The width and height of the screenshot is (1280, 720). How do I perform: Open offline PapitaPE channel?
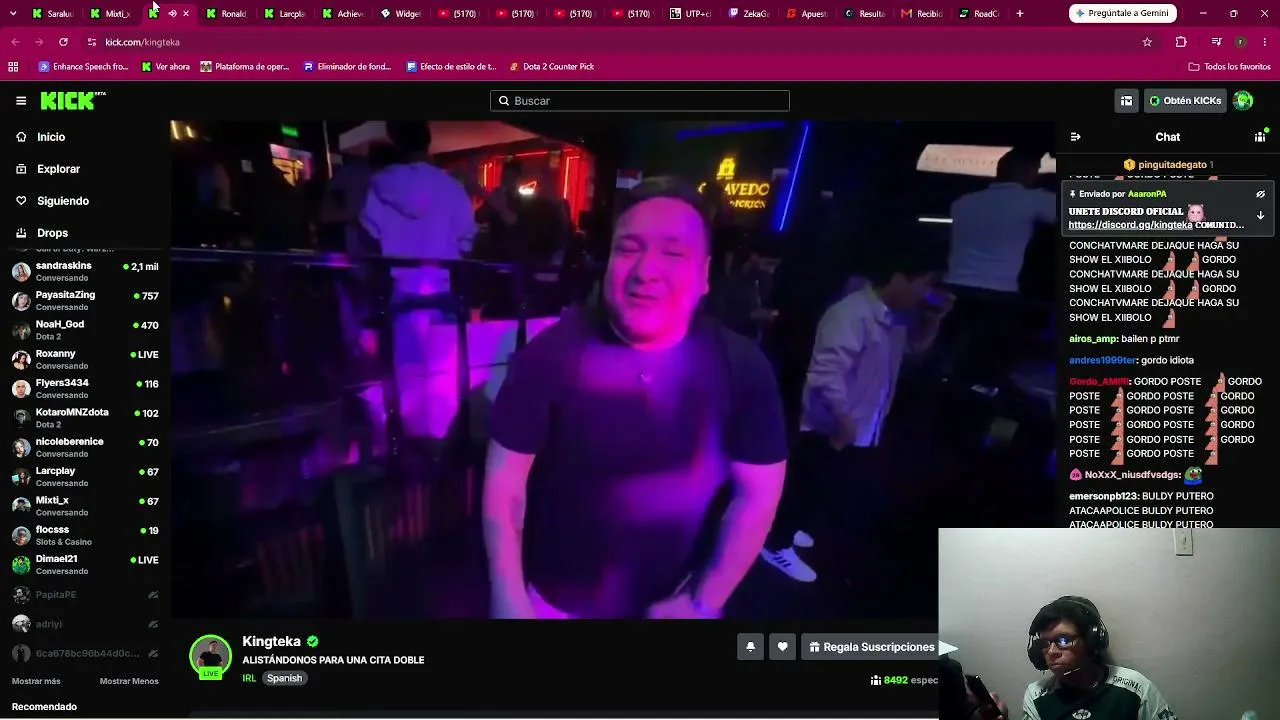[x=85, y=595]
